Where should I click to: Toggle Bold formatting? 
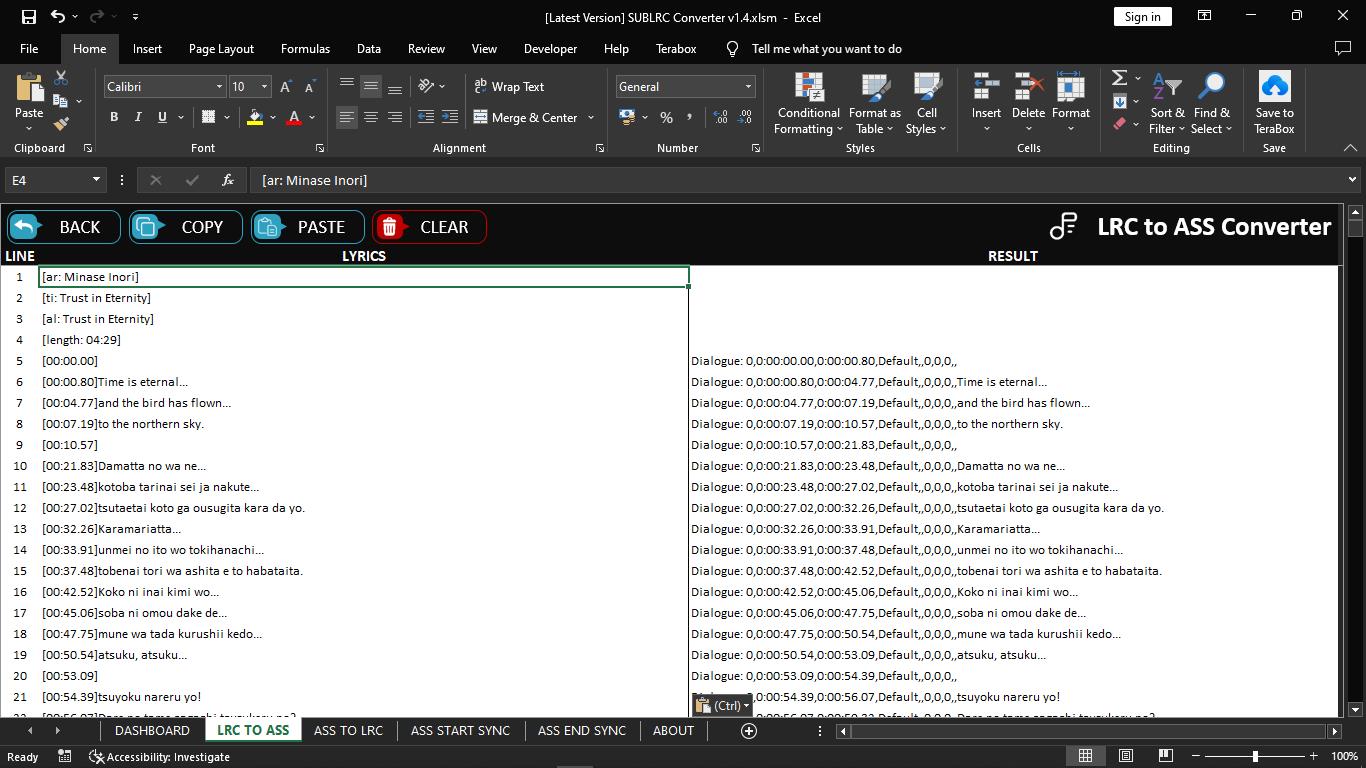[x=114, y=117]
